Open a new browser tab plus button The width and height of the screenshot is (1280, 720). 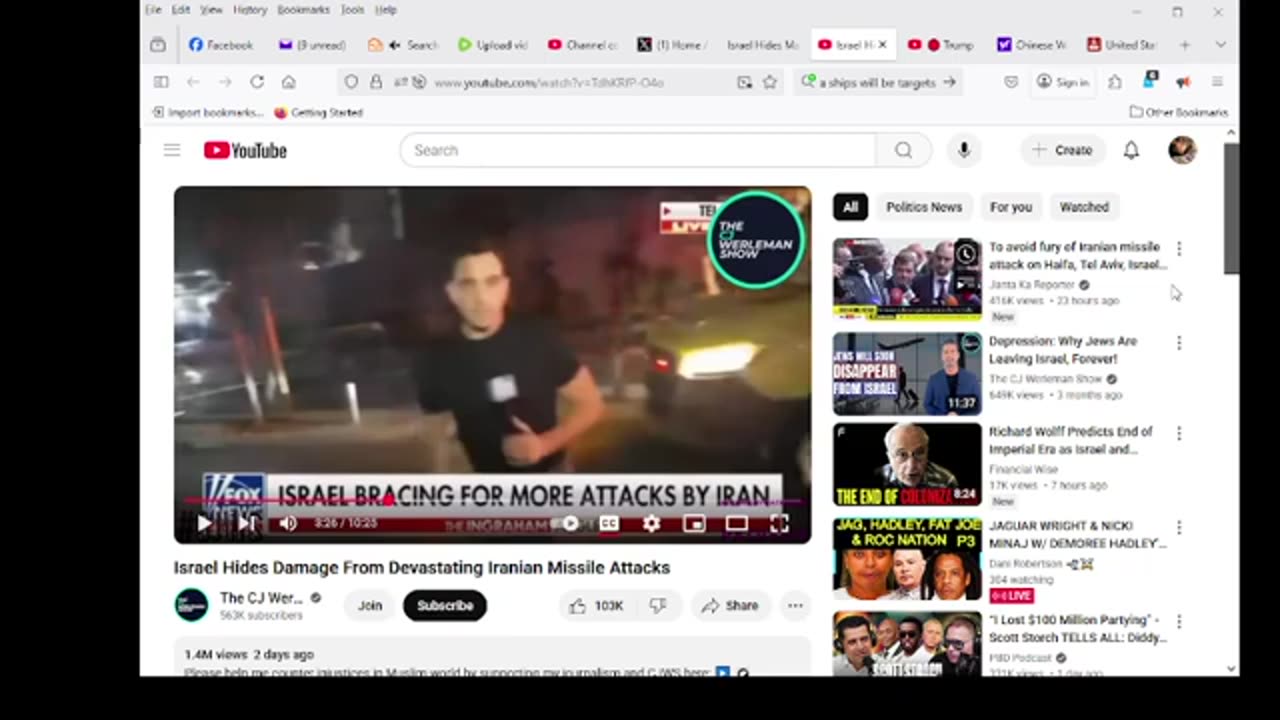click(1185, 45)
